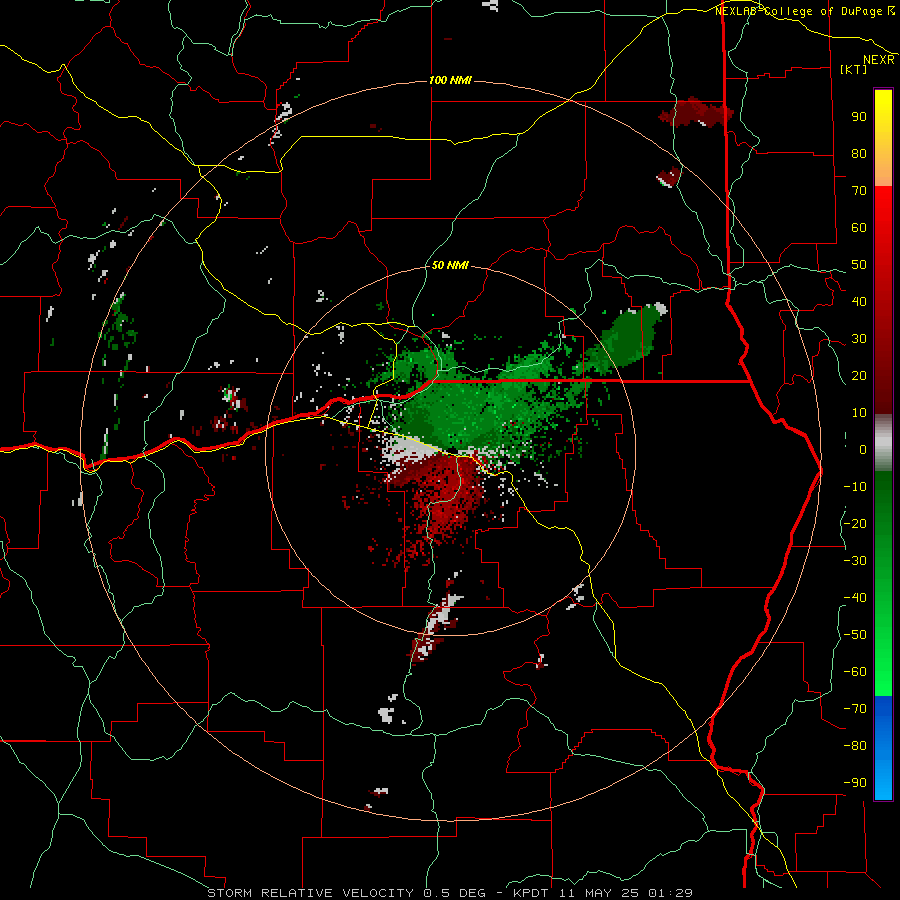
Task: Select the positive 80 value on velocity legend
Action: [859, 153]
